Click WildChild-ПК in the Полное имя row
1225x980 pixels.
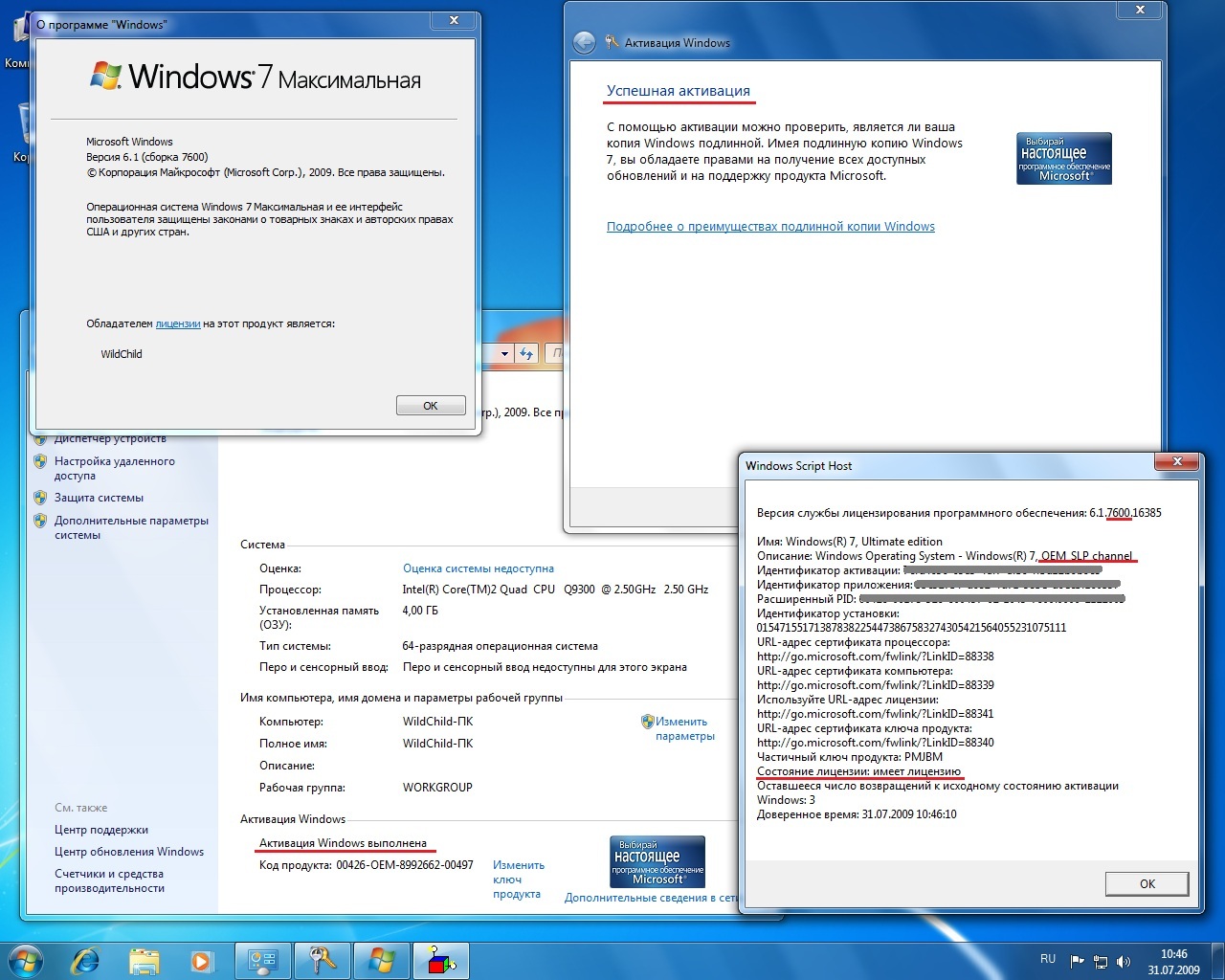coord(437,744)
